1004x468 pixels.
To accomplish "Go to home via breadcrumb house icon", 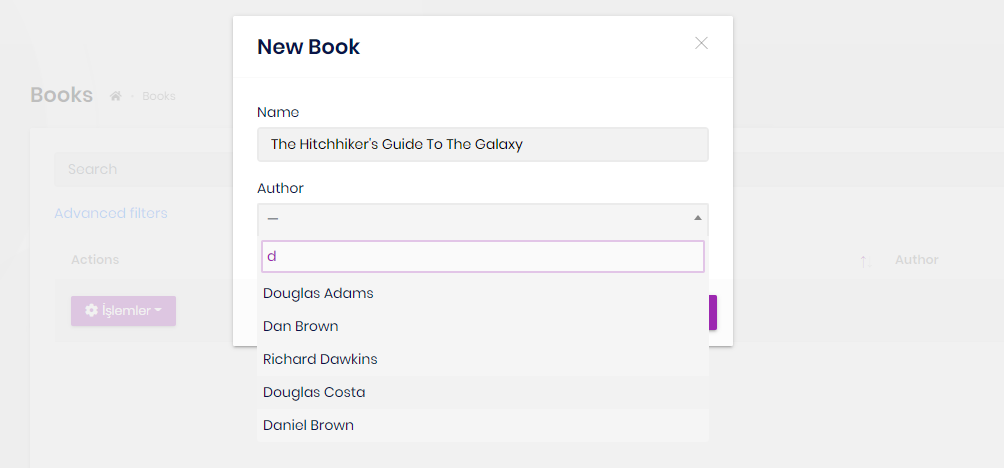I will (116, 96).
